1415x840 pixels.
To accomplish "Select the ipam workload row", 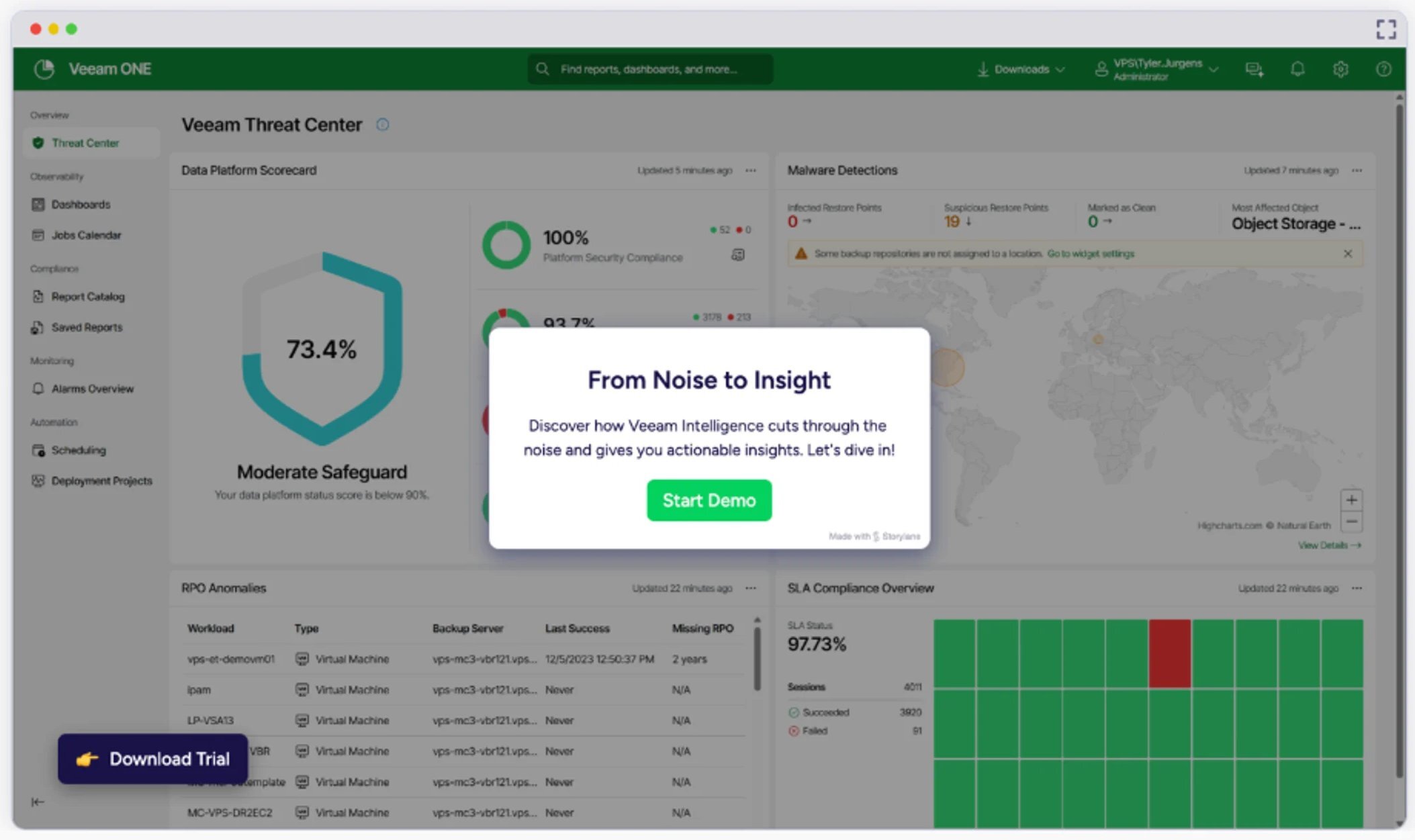I will pyautogui.click(x=463, y=690).
